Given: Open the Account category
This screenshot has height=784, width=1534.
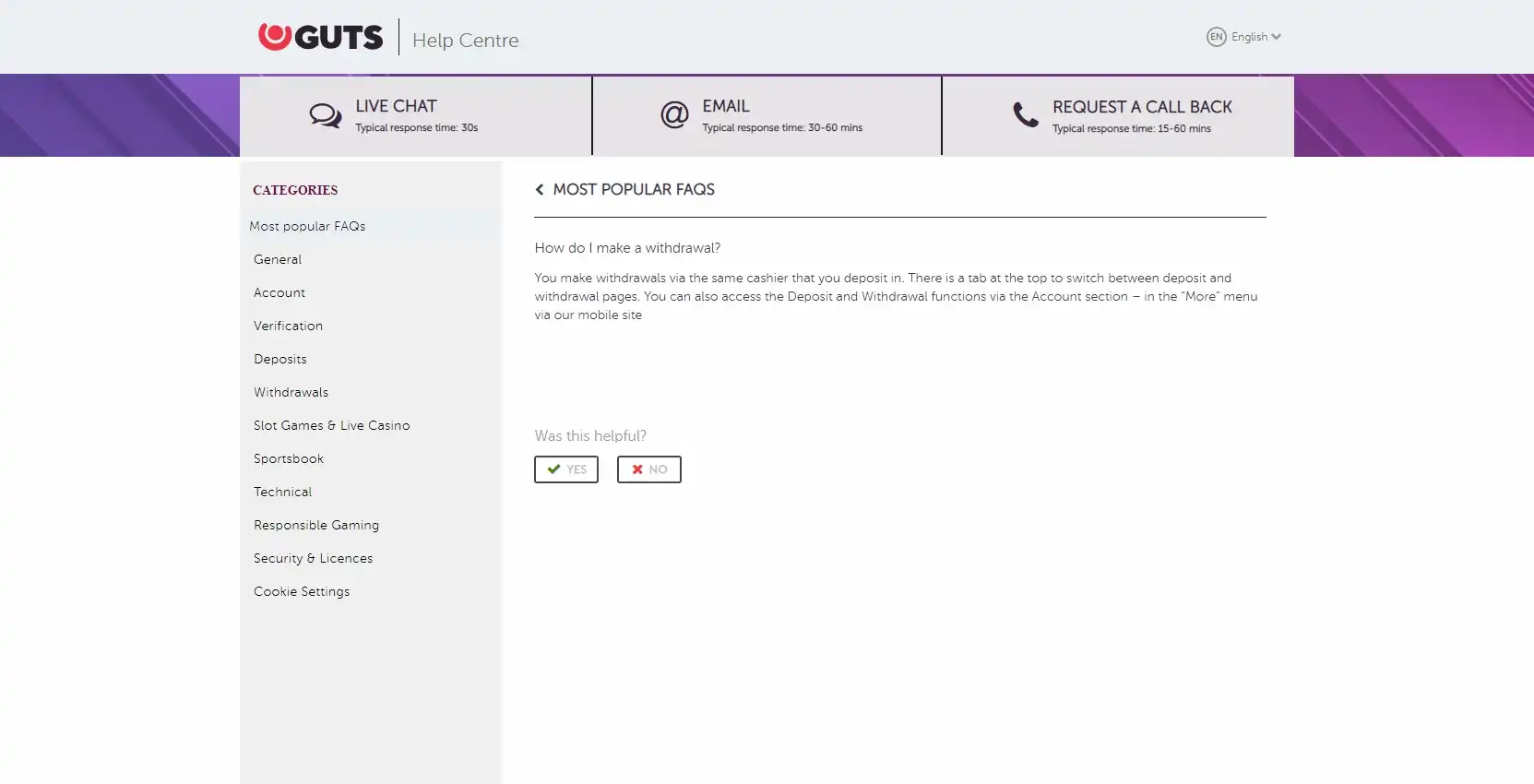Looking at the screenshot, I should (x=279, y=292).
